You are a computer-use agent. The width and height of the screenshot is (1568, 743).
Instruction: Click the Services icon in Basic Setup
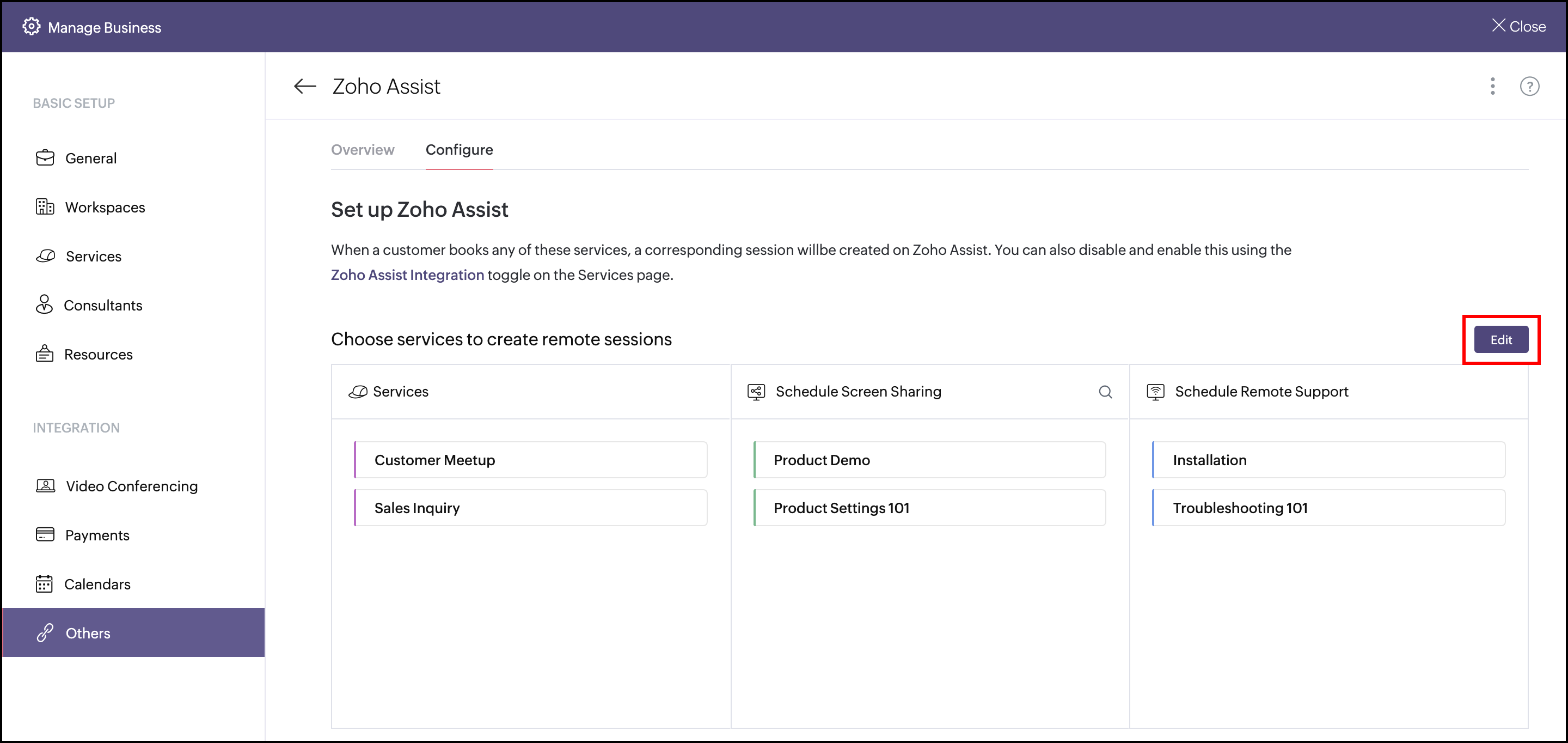point(45,256)
